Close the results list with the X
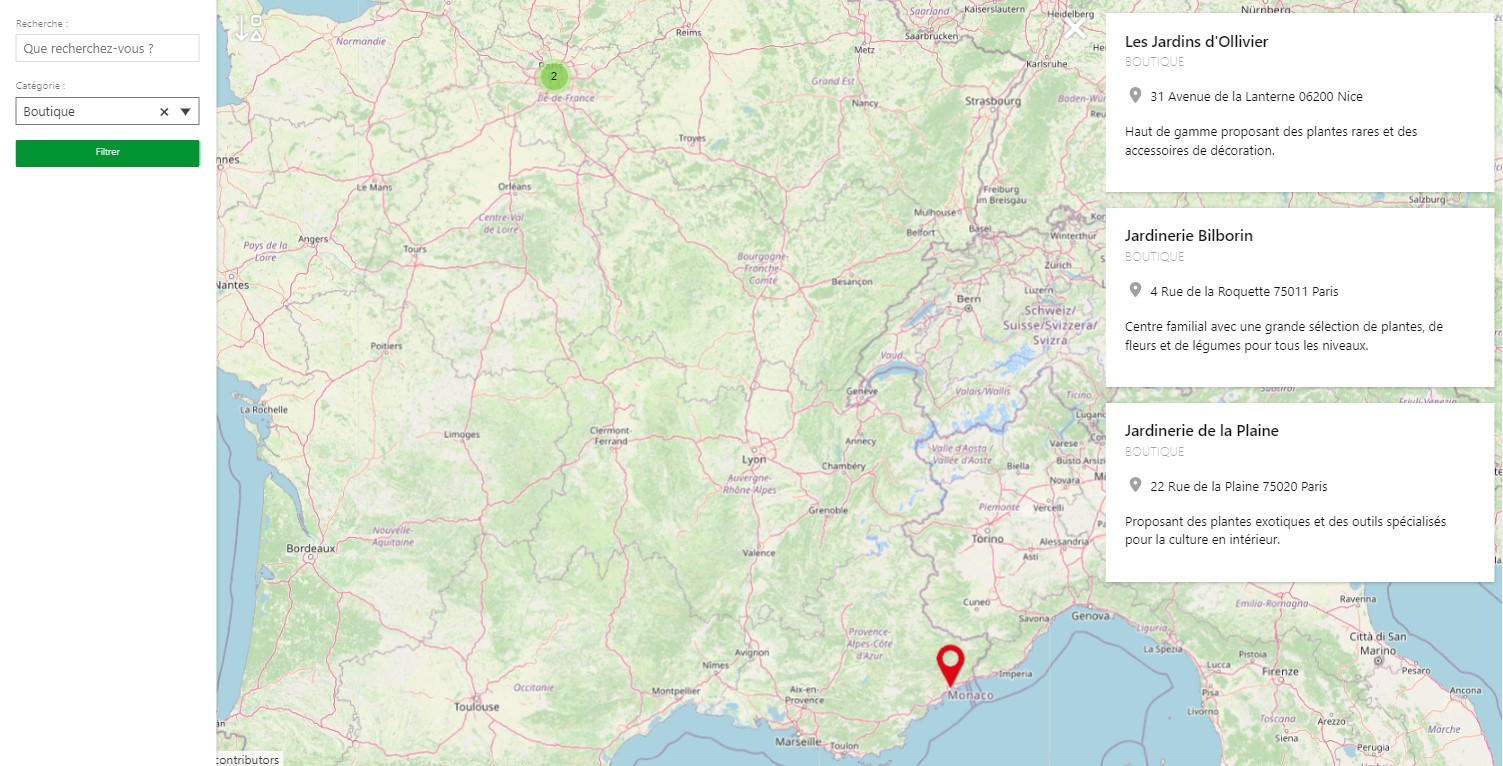Screen dimensions: 1503x766 (1075, 29)
